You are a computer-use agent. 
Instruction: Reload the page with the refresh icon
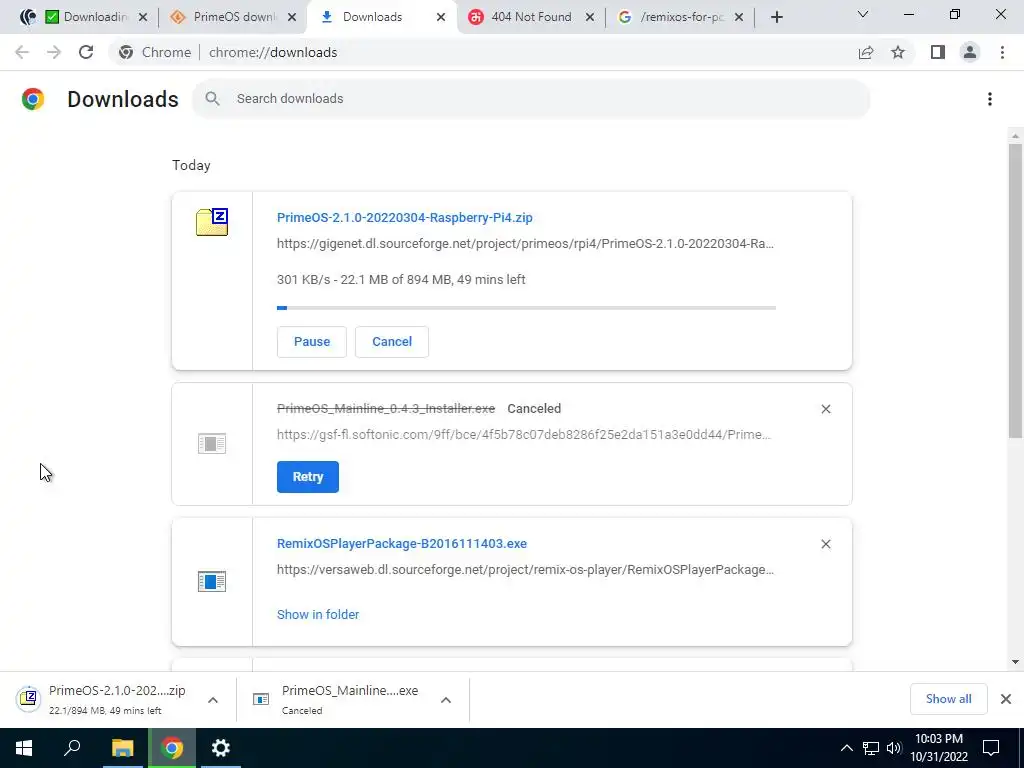coord(86,52)
